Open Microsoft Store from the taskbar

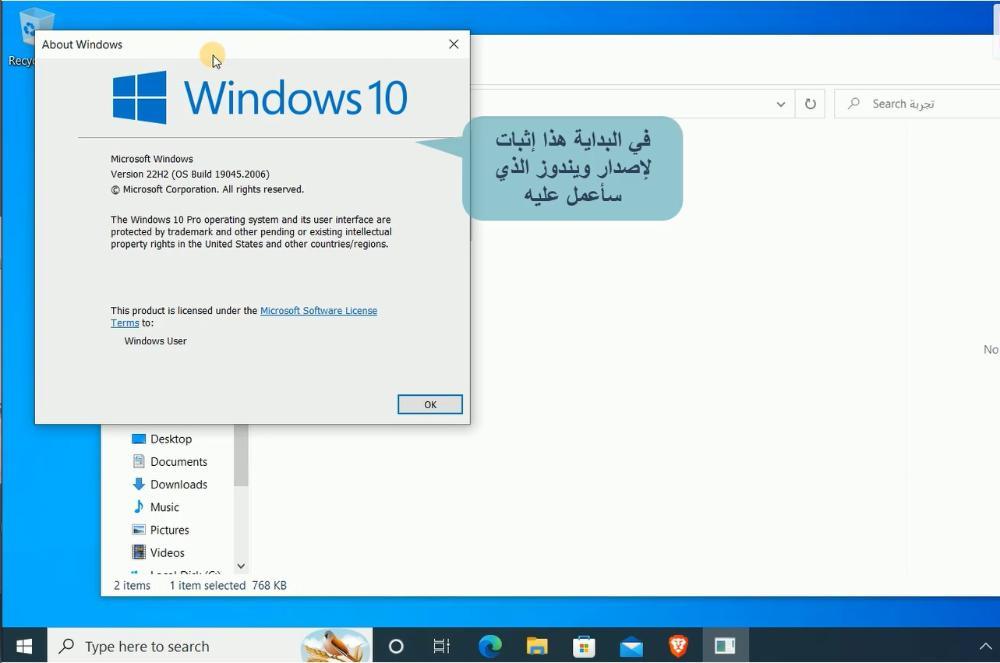(x=584, y=646)
